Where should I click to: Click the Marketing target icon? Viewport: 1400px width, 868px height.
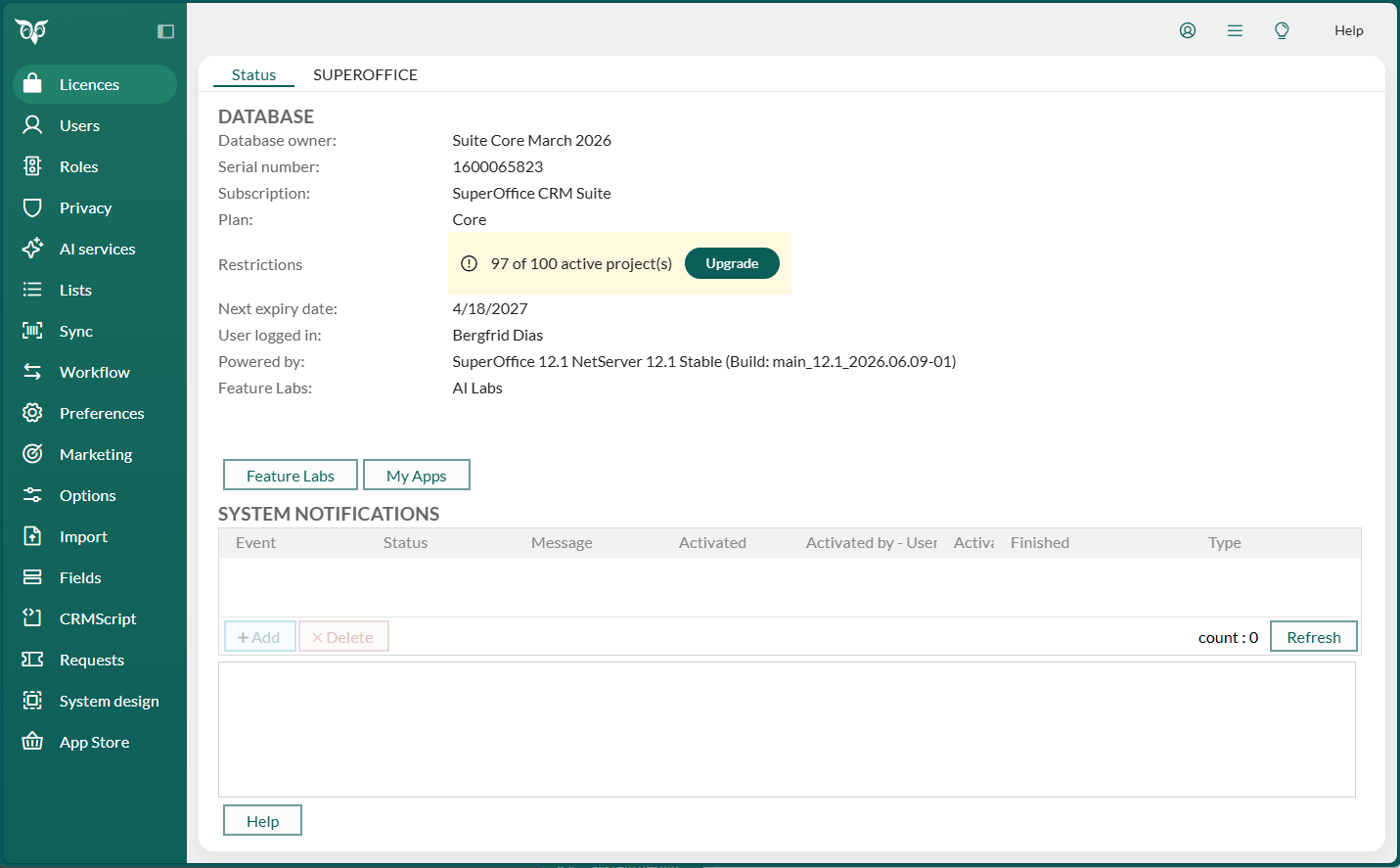click(32, 454)
